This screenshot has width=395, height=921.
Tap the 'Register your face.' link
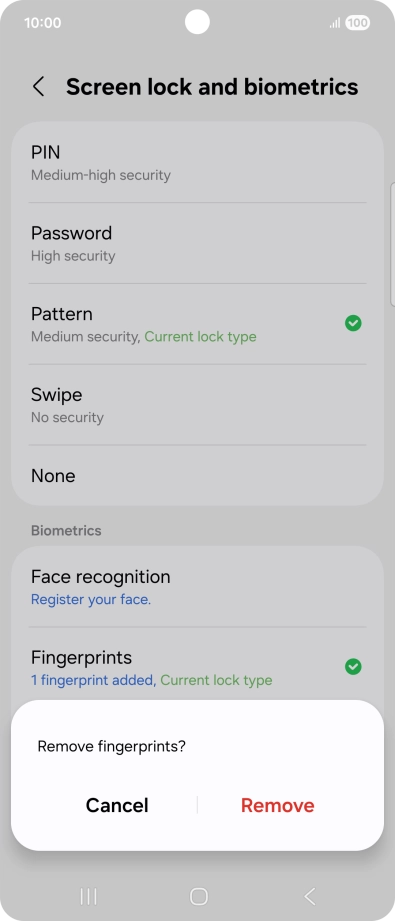click(91, 600)
